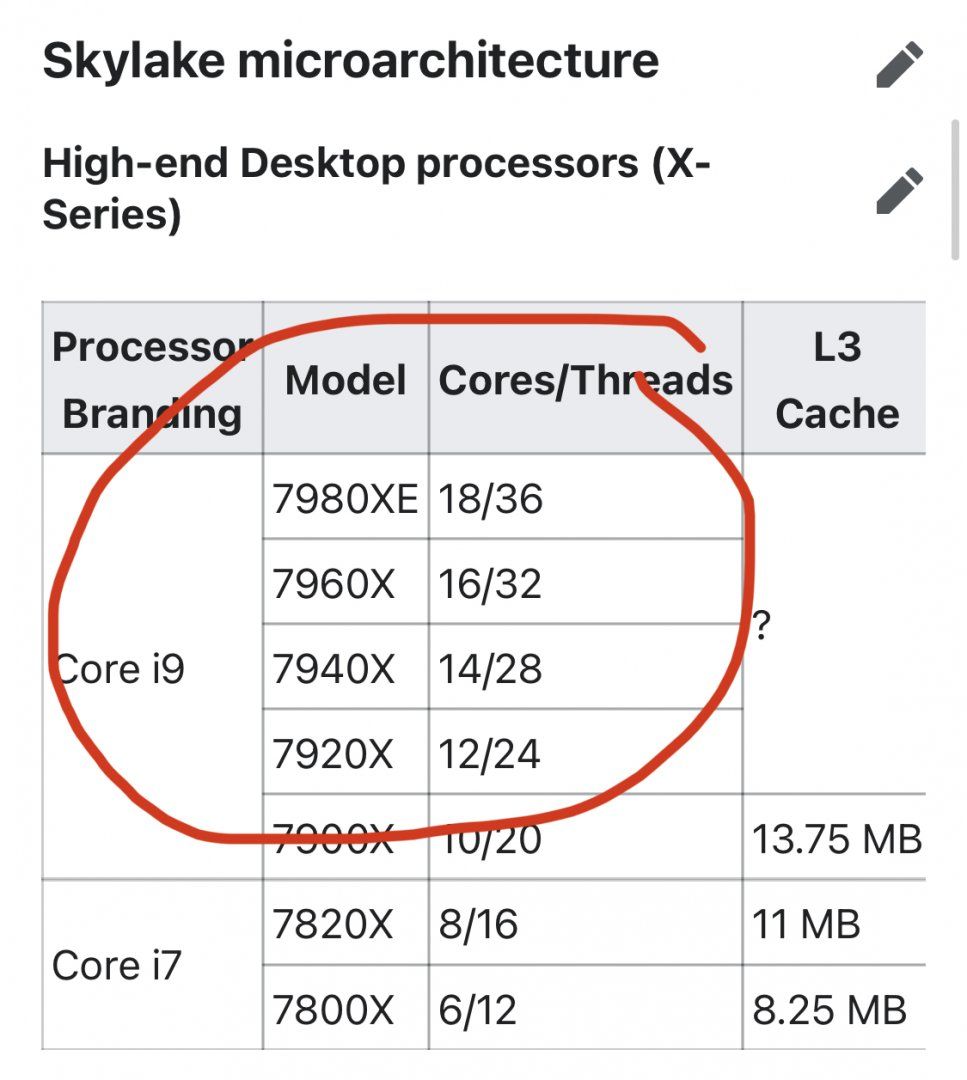Click the Processor Branding column header
The height and width of the screenshot is (1080, 967).
pos(152,378)
